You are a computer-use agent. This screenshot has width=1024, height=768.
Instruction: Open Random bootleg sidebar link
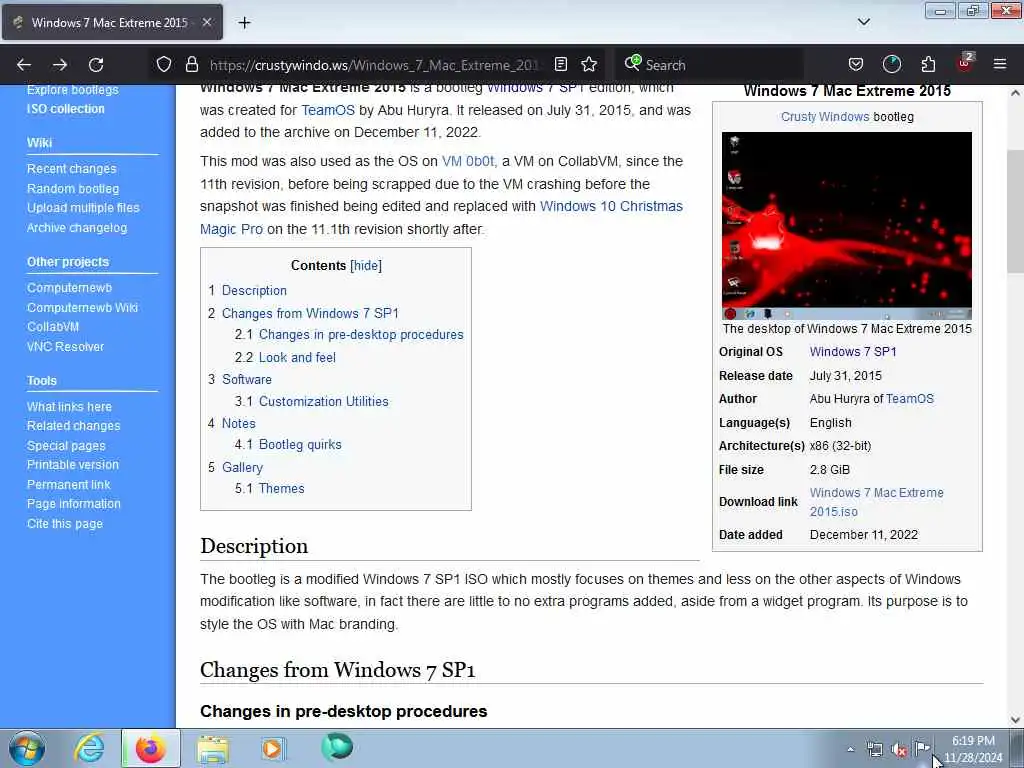click(x=72, y=189)
